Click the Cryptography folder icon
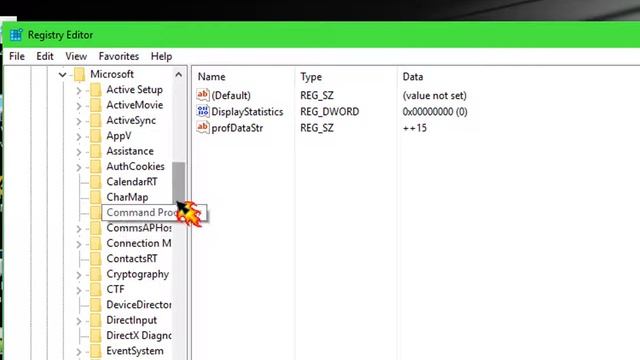 point(96,274)
